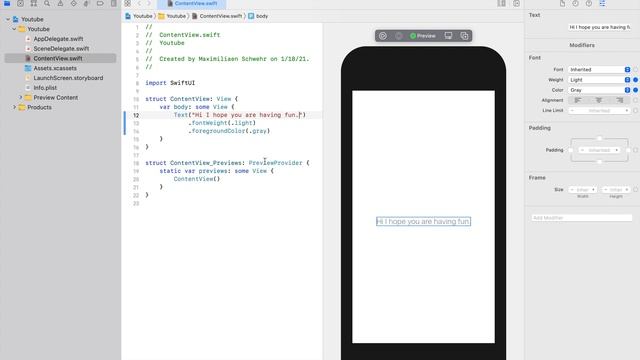Screen dimensions: 640x360
Task: Click the Text content field in inspector
Action: coord(600,27)
